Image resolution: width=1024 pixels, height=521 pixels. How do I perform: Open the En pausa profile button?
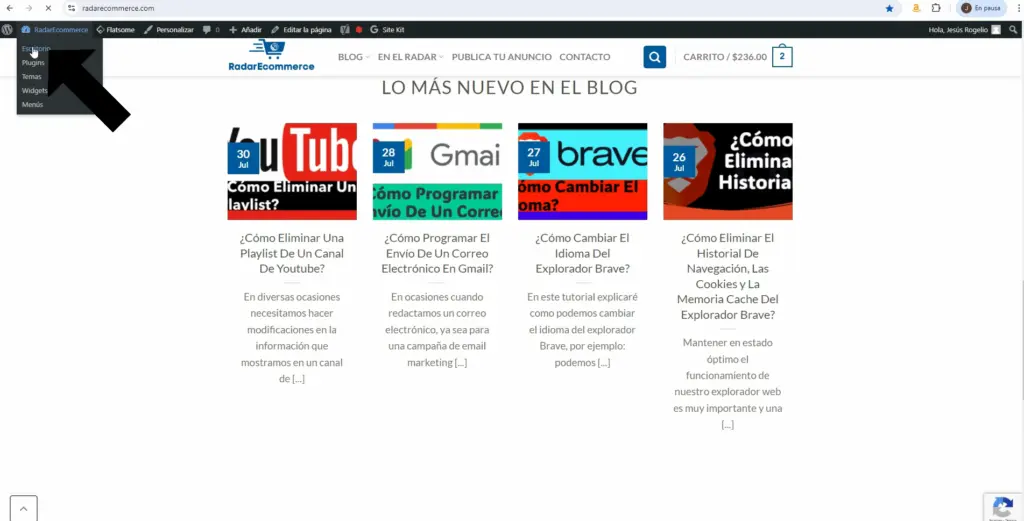point(981,8)
